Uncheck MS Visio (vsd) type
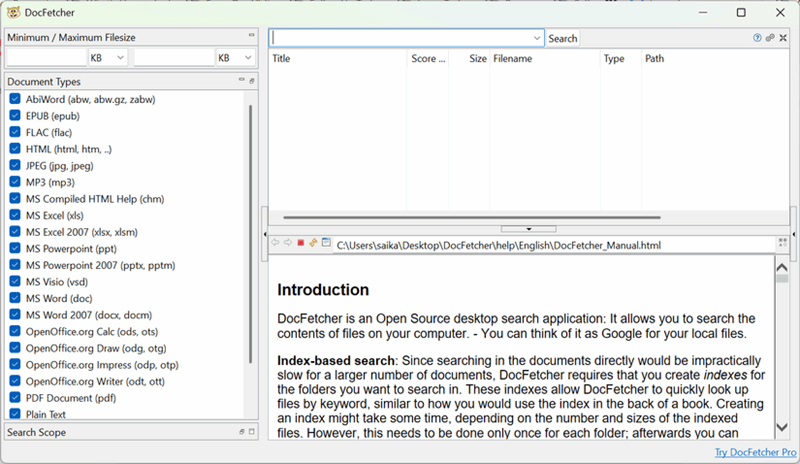 15,281
